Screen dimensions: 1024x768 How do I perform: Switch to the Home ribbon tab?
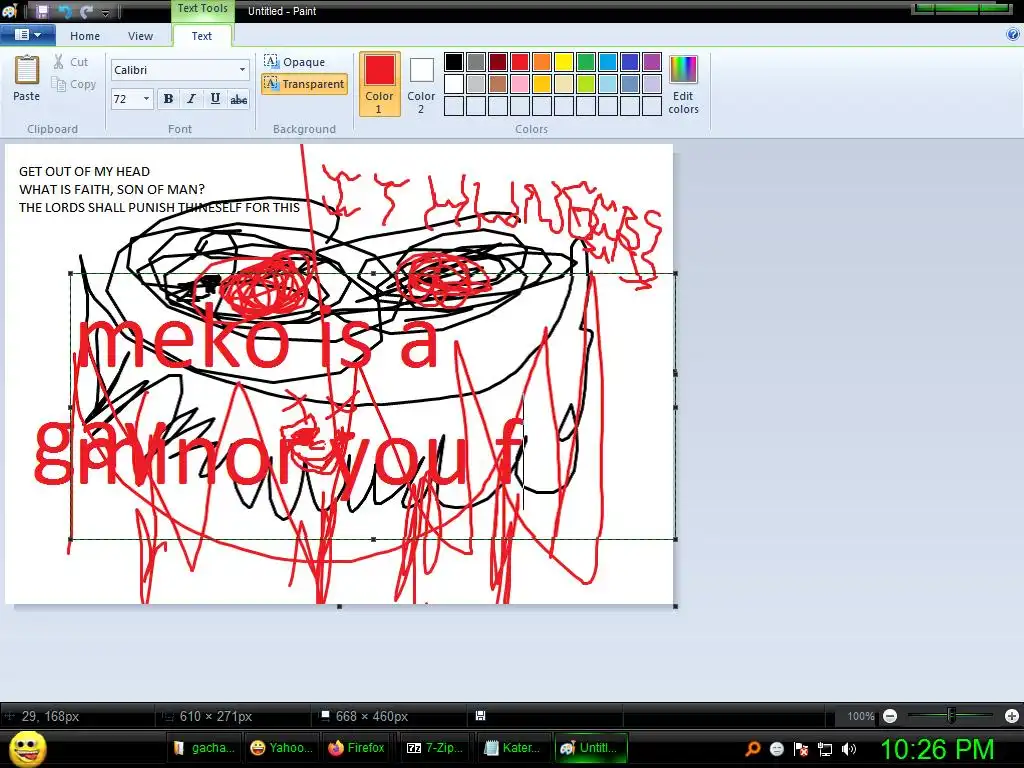click(85, 36)
